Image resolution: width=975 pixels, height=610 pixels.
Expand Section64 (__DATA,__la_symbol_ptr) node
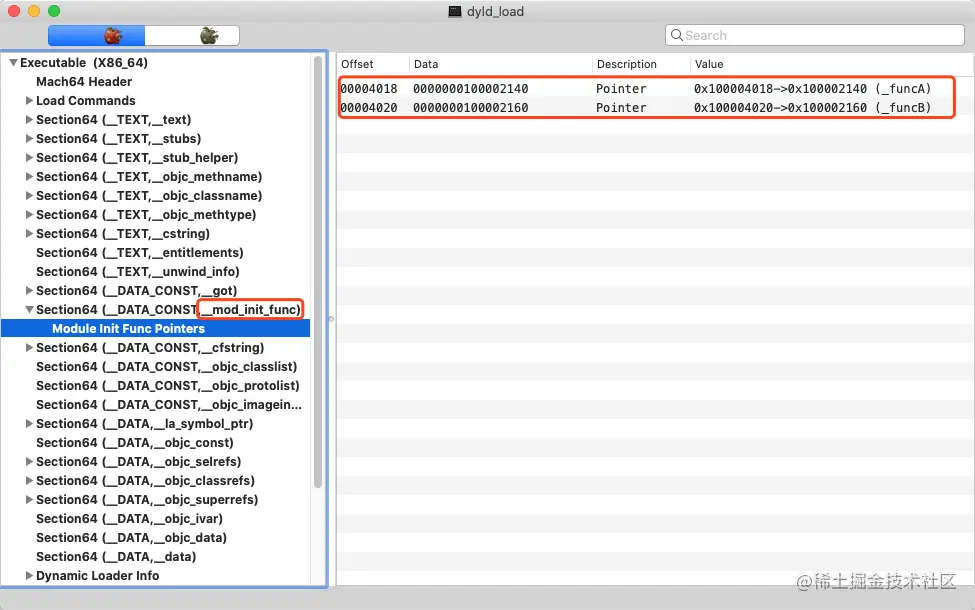click(x=29, y=423)
